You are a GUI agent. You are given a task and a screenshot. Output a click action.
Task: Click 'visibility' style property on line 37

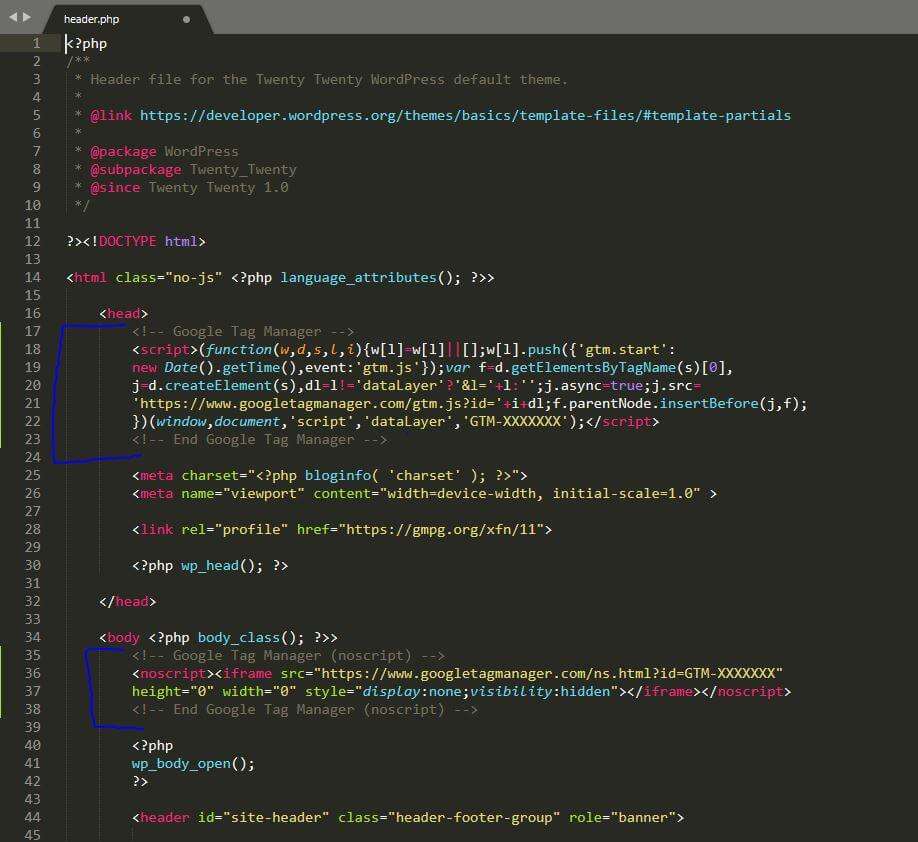(x=511, y=692)
